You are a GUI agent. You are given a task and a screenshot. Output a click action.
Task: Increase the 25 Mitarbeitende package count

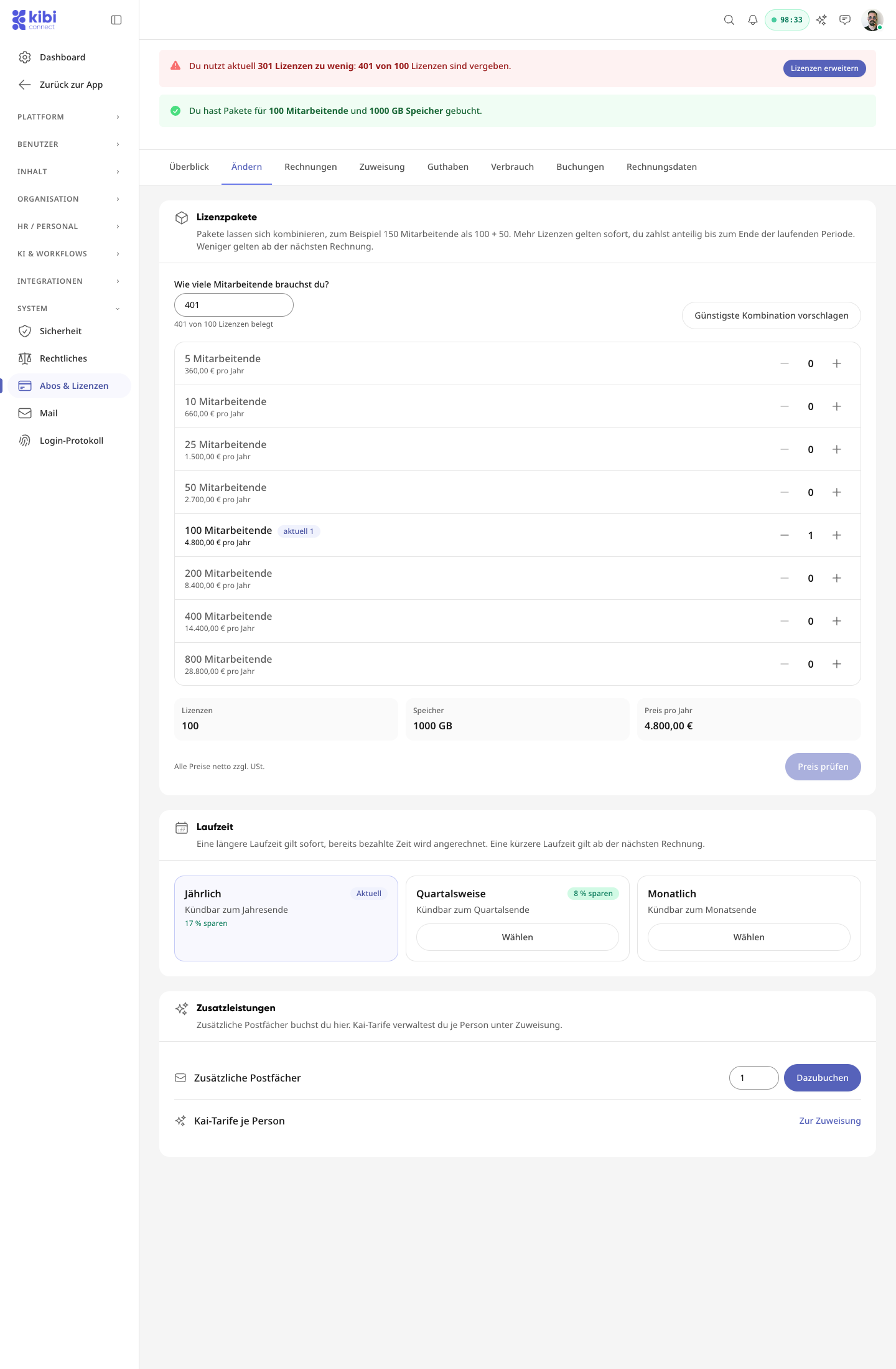[x=837, y=449]
